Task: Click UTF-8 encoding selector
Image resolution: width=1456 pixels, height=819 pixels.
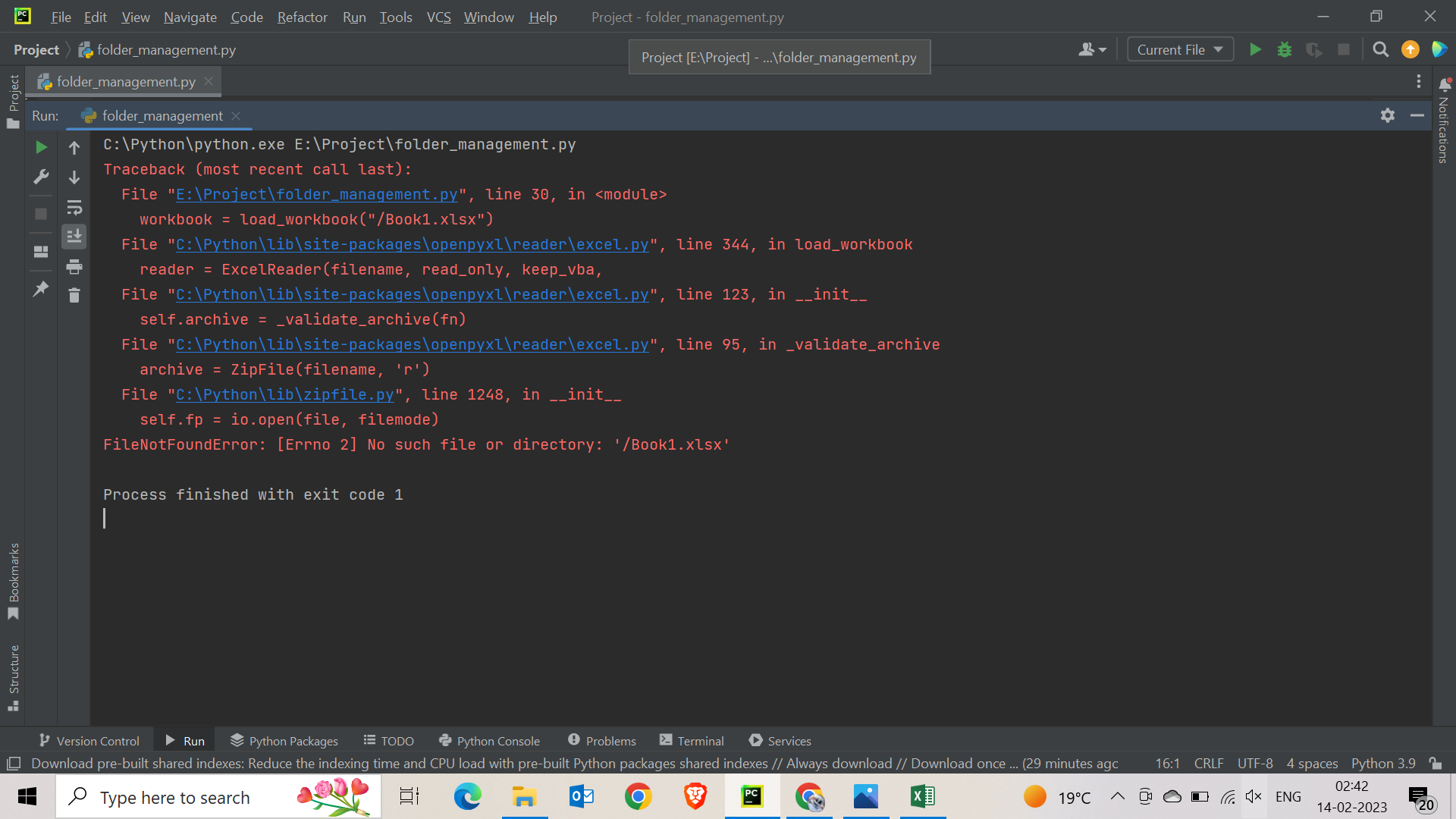Action: click(x=1255, y=763)
